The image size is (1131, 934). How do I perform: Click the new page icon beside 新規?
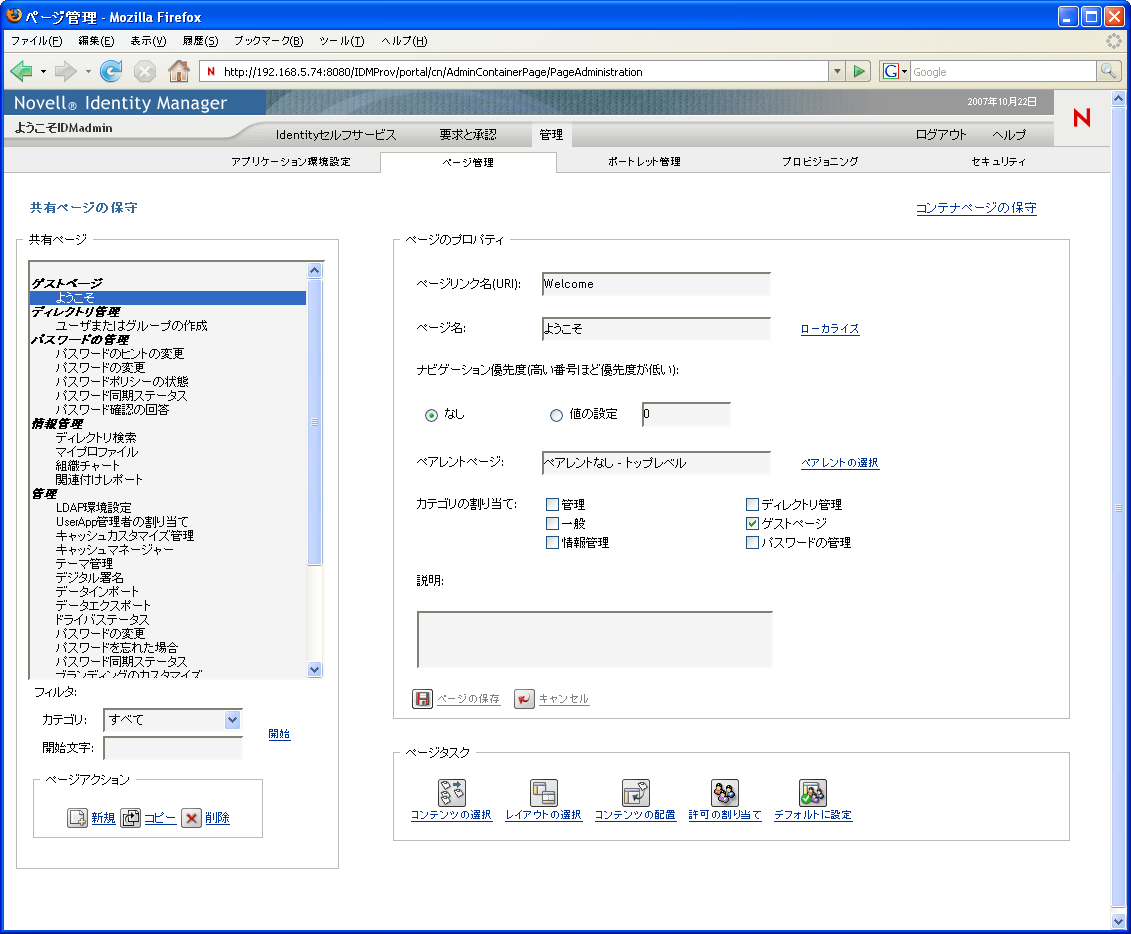[x=78, y=818]
